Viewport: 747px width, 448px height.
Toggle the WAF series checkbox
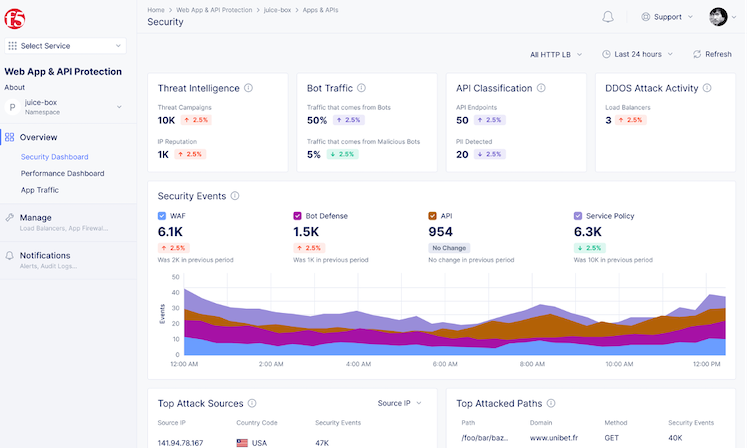[x=163, y=216]
